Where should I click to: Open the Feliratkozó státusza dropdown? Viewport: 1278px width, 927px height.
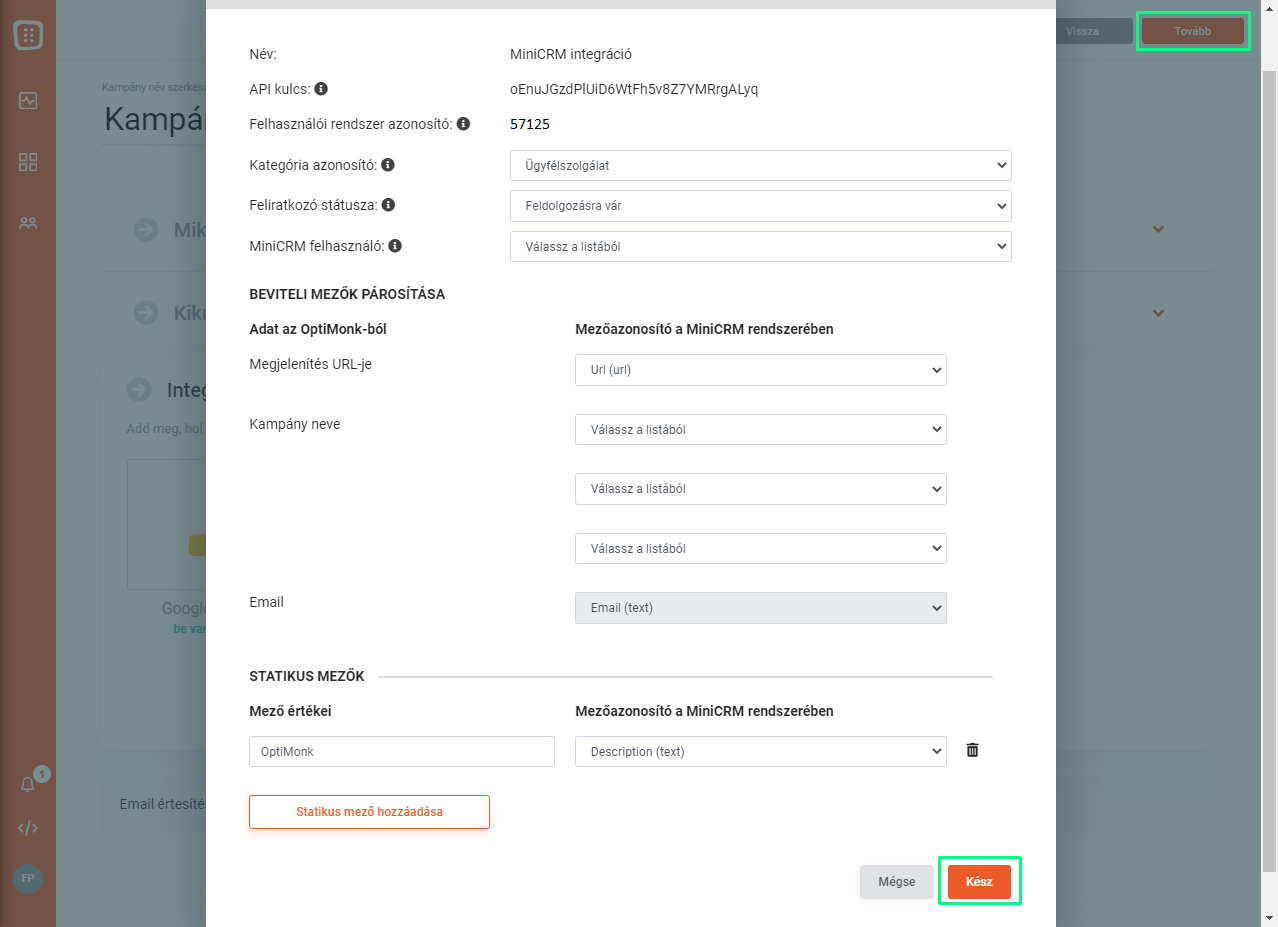click(760, 206)
